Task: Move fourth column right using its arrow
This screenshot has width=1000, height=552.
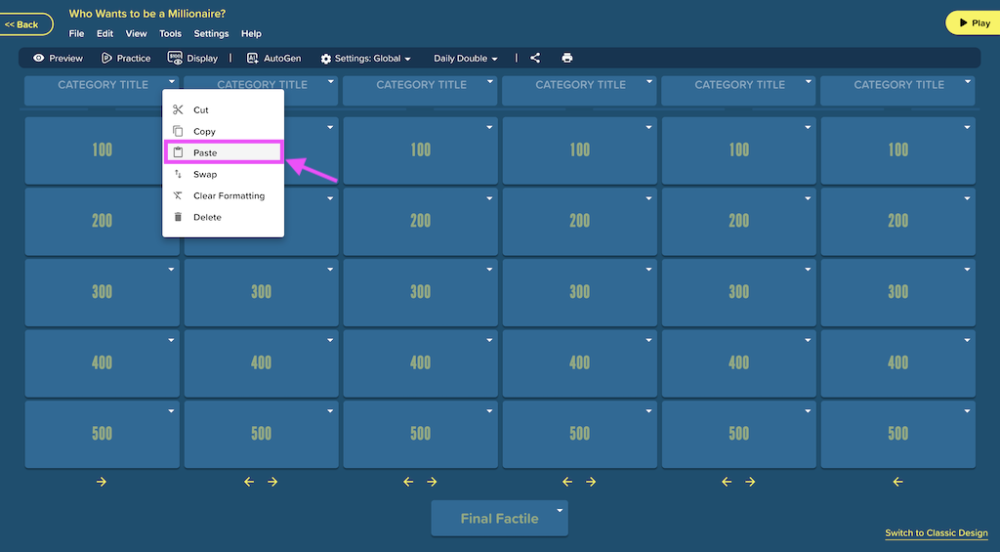Action: click(591, 482)
